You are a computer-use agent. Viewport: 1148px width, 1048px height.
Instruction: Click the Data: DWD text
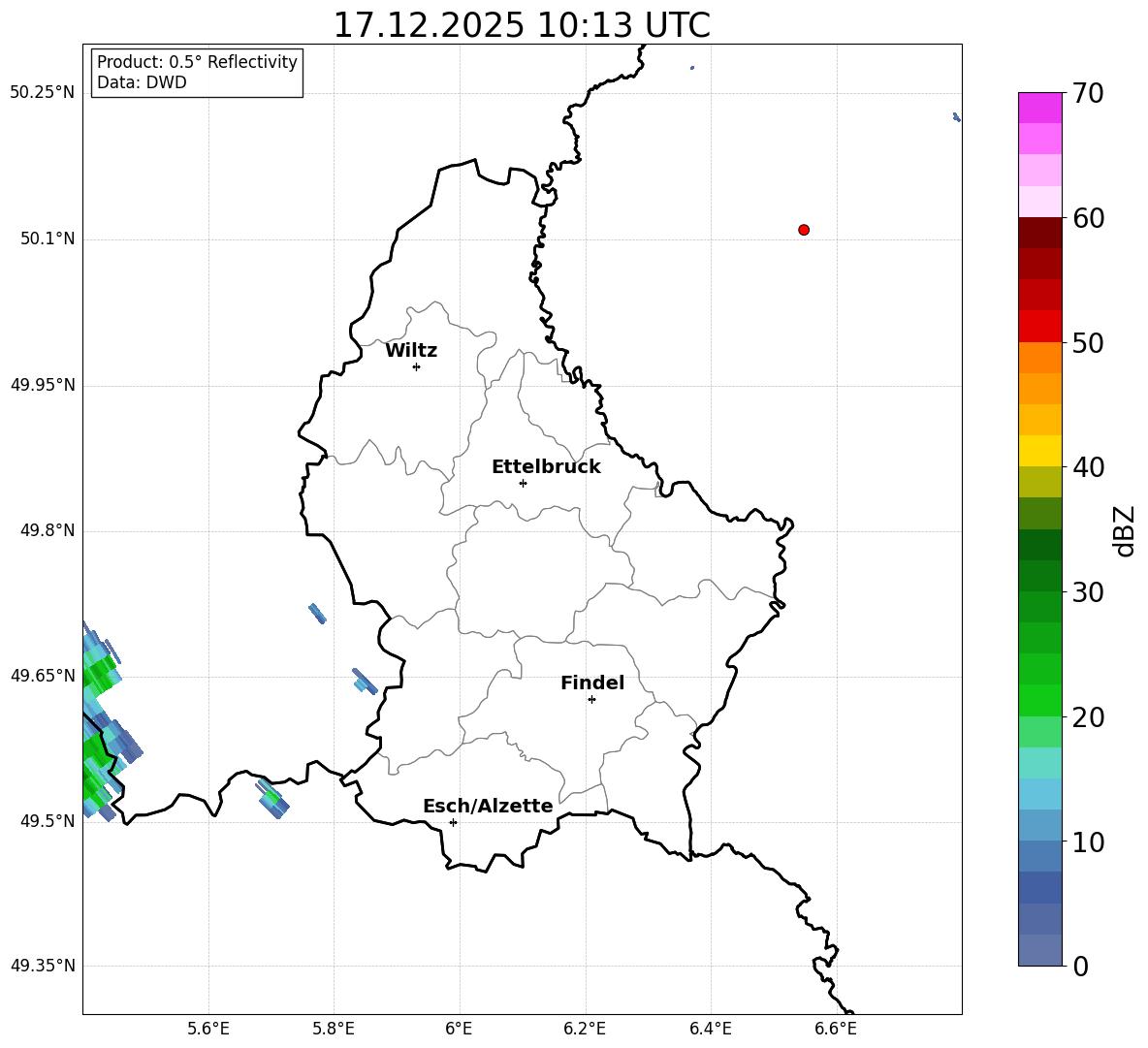pos(142,82)
